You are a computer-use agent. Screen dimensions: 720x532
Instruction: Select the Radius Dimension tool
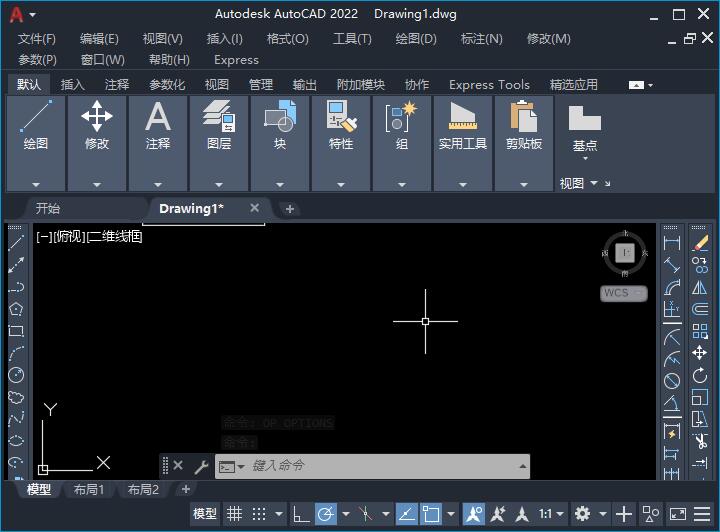pyautogui.click(x=672, y=338)
